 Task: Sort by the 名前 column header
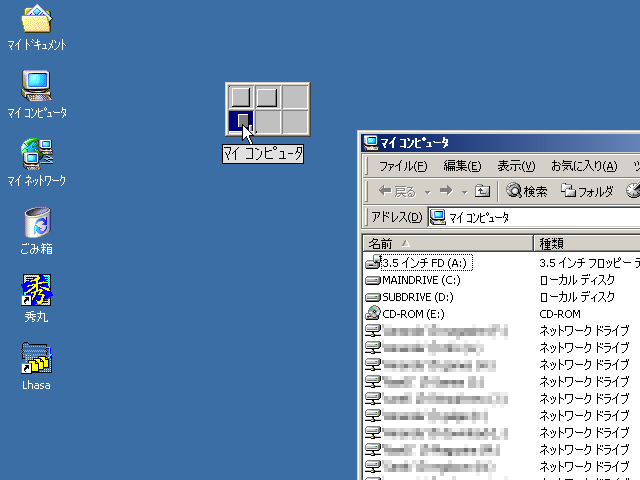pos(448,244)
